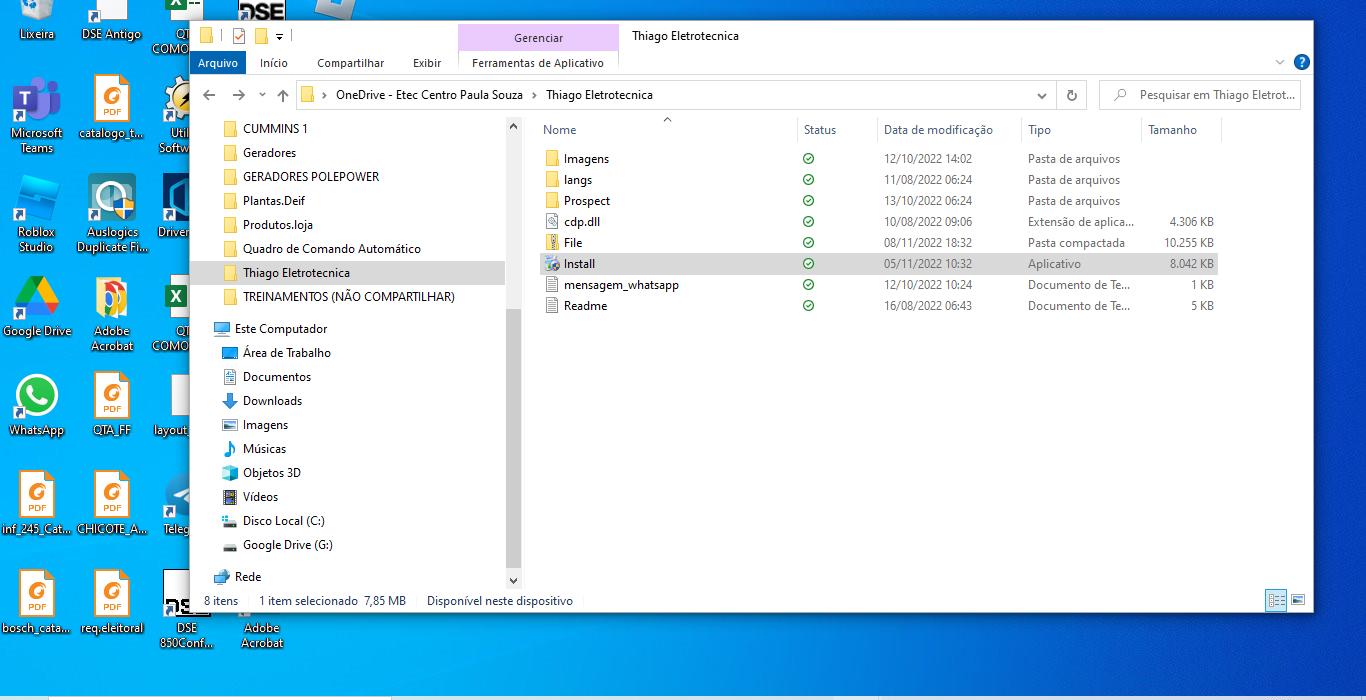
Task: Open the recent locations dropdown arrow
Action: click(x=262, y=95)
